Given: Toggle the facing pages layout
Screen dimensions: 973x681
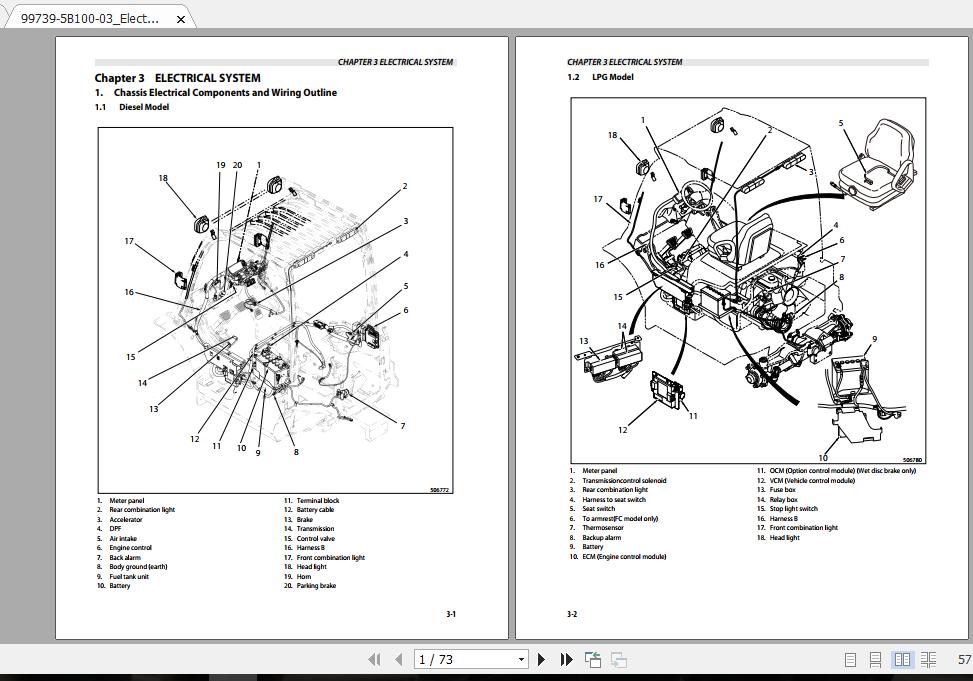Looking at the screenshot, I should pos(903,660).
